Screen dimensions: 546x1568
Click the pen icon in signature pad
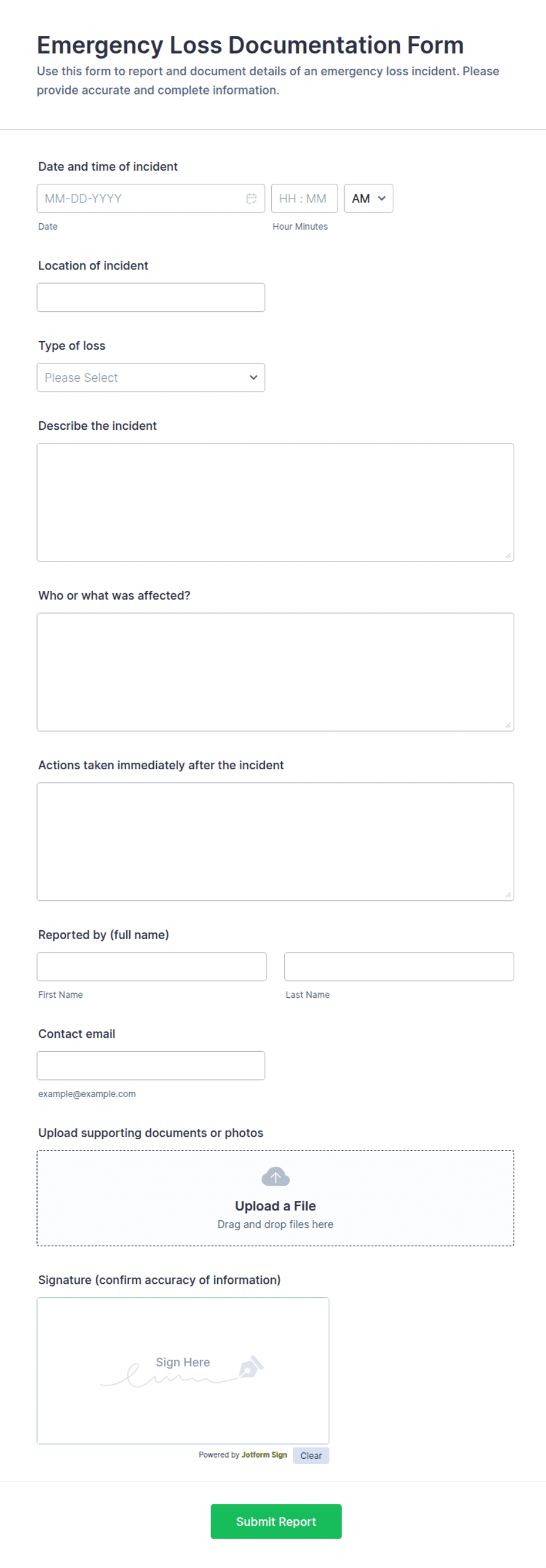tap(251, 1366)
